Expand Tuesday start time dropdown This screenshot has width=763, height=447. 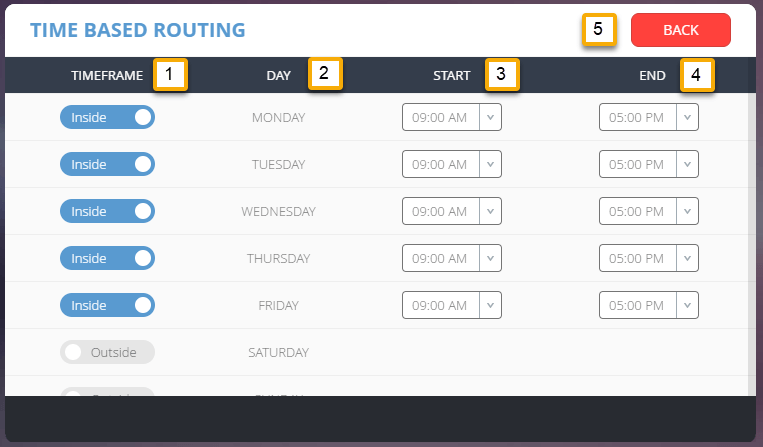(x=490, y=164)
